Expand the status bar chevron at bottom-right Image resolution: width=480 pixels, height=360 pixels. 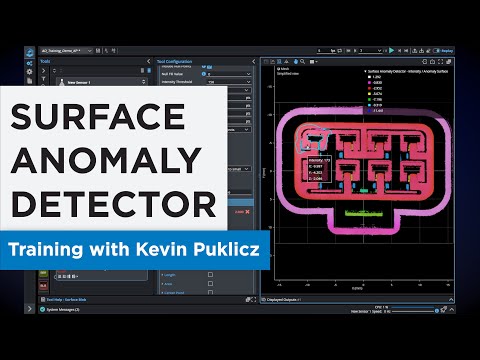click(452, 310)
